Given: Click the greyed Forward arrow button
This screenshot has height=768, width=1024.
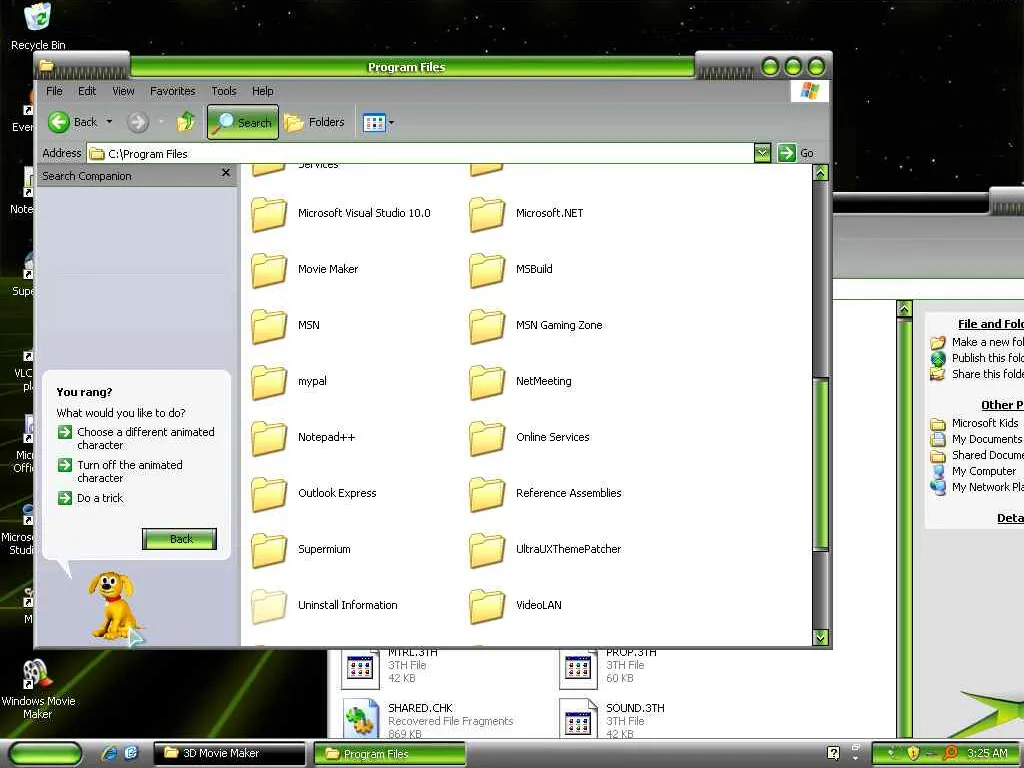Looking at the screenshot, I should pyautogui.click(x=138, y=122).
